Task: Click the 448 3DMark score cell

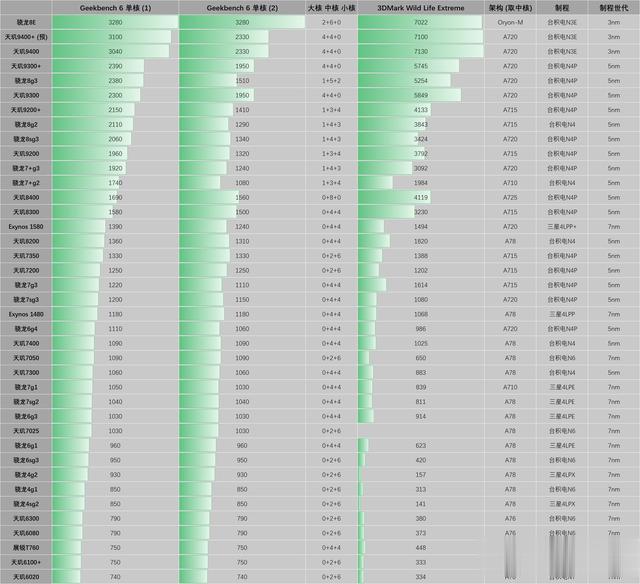Action: coord(421,548)
